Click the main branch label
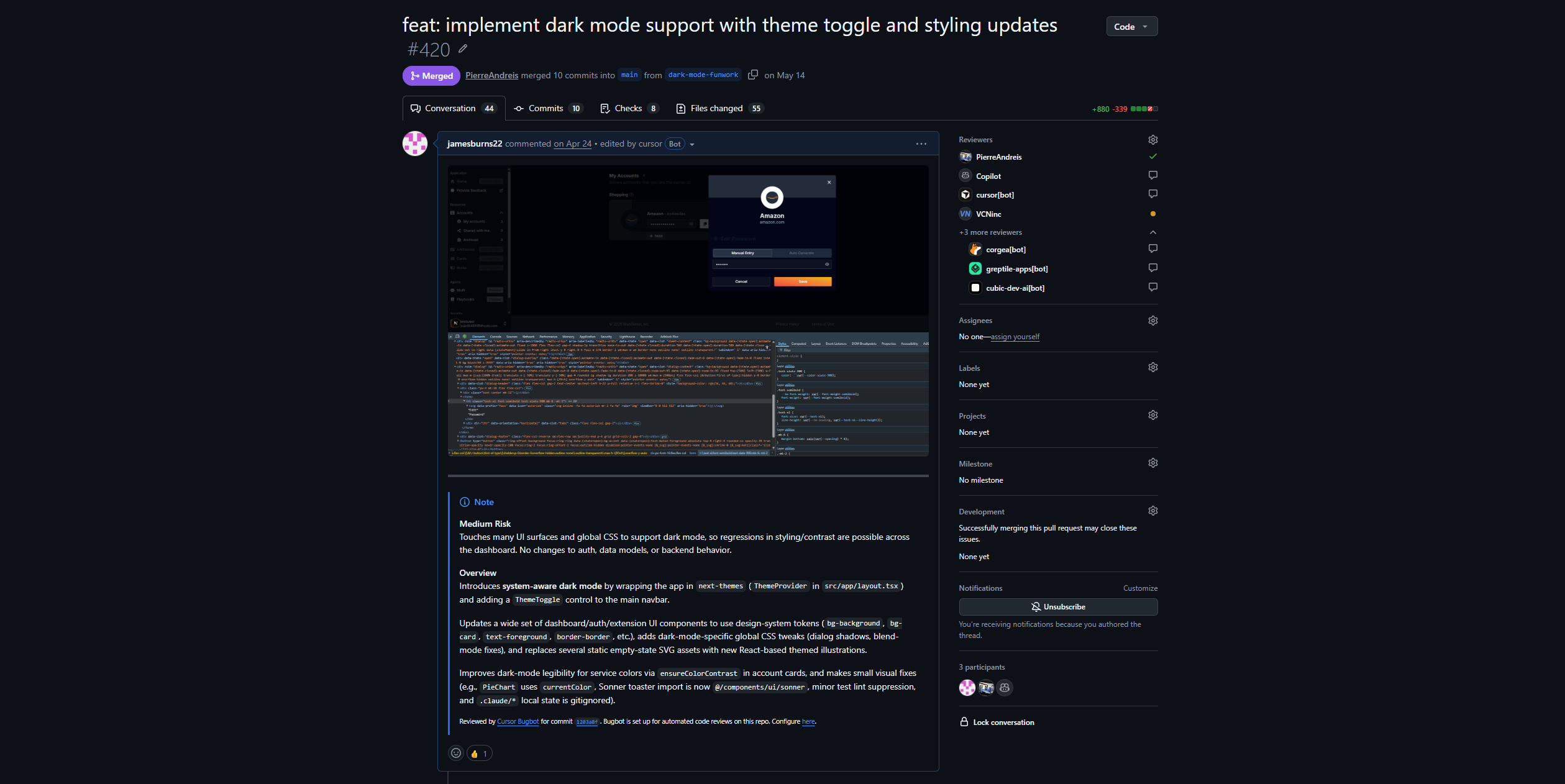Screen dimensions: 1565x784 point(629,75)
